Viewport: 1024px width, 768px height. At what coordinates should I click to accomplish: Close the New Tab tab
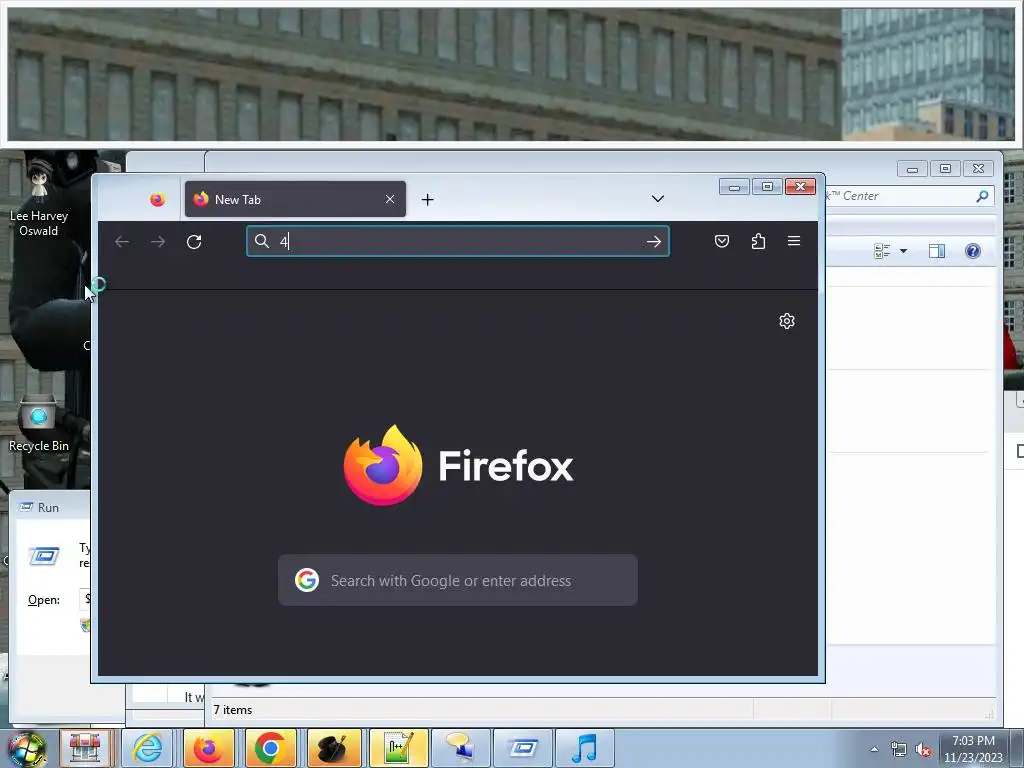point(390,199)
